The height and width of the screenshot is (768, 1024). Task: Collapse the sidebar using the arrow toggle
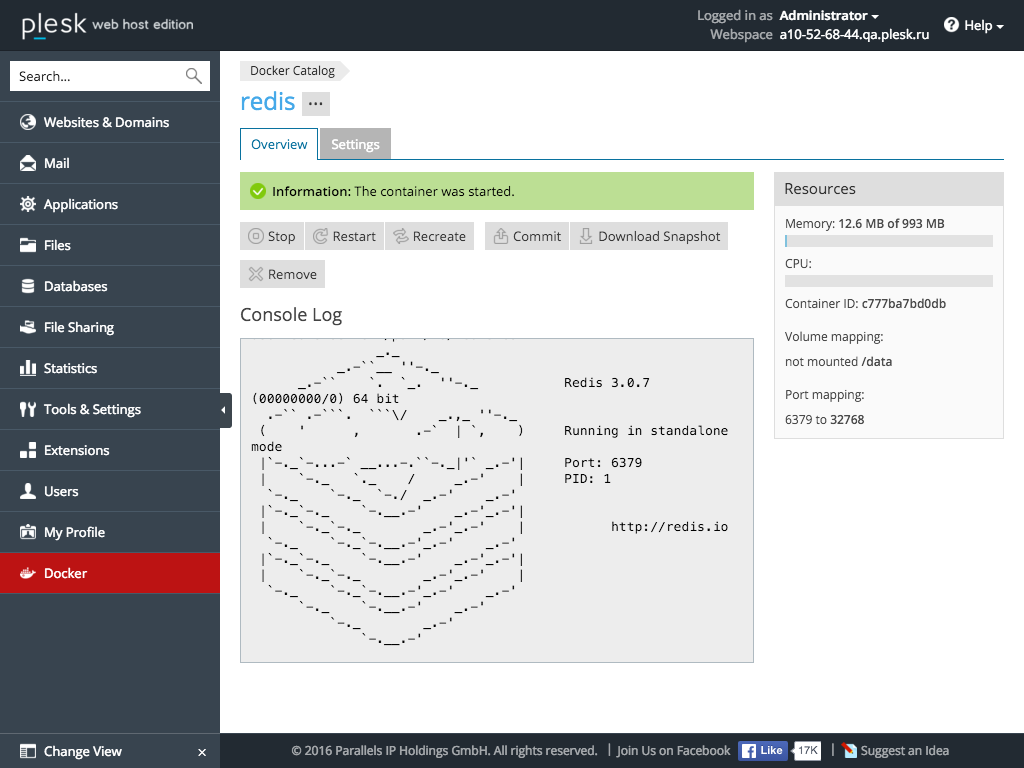224,409
